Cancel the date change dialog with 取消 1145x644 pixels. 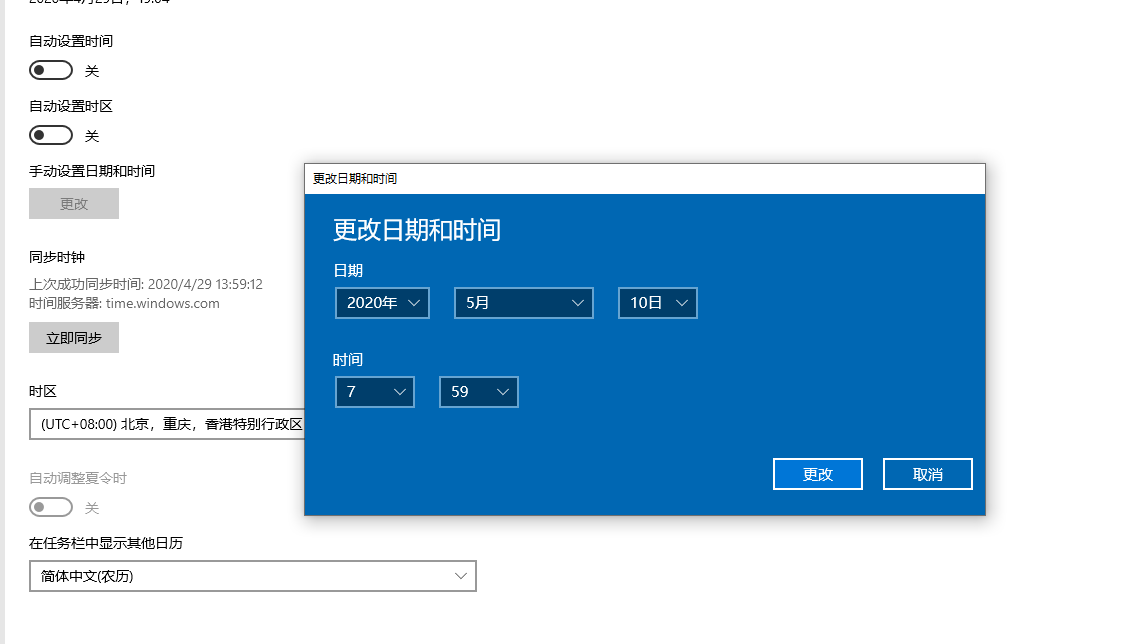click(x=927, y=473)
